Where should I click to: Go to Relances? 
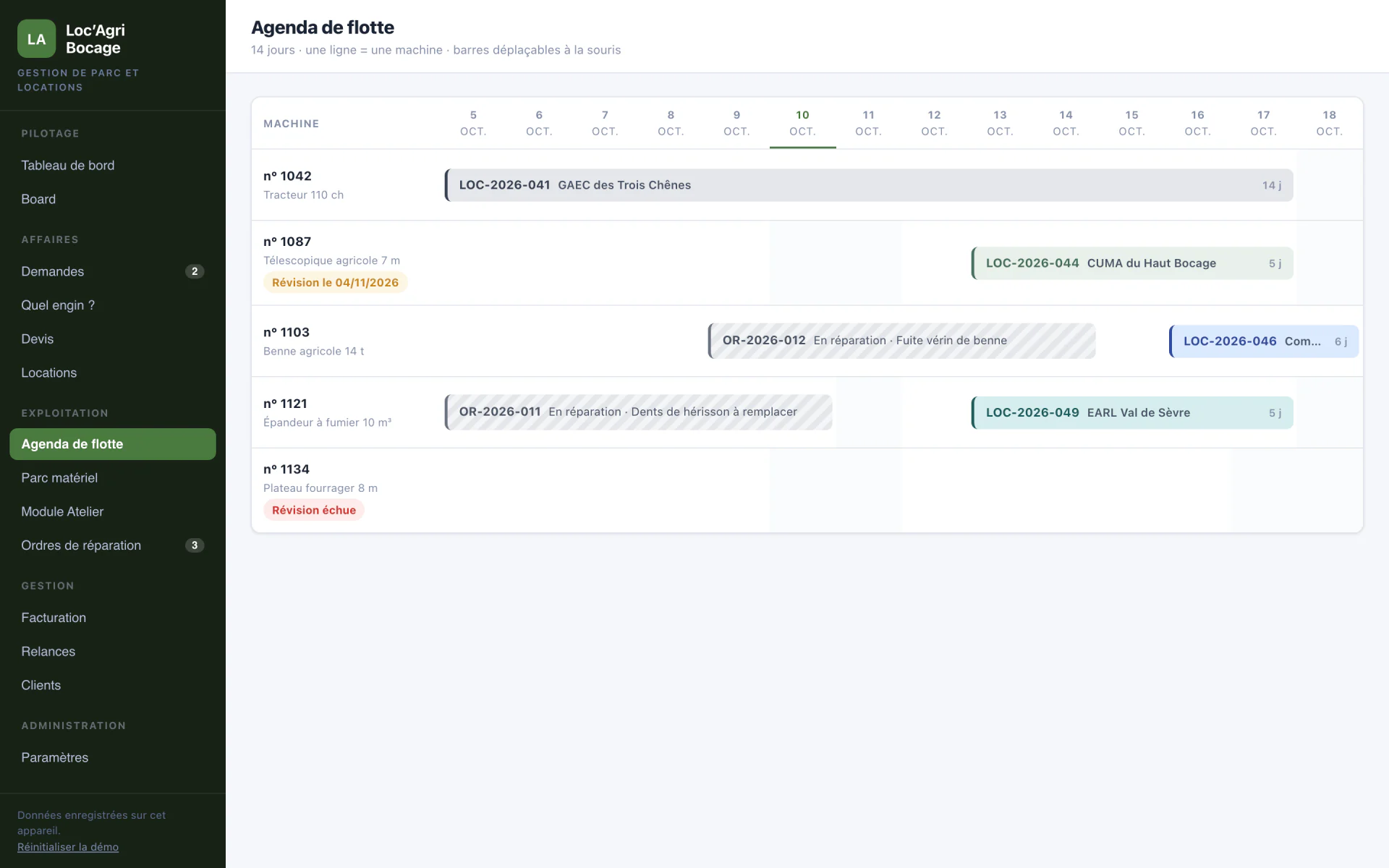click(113, 651)
